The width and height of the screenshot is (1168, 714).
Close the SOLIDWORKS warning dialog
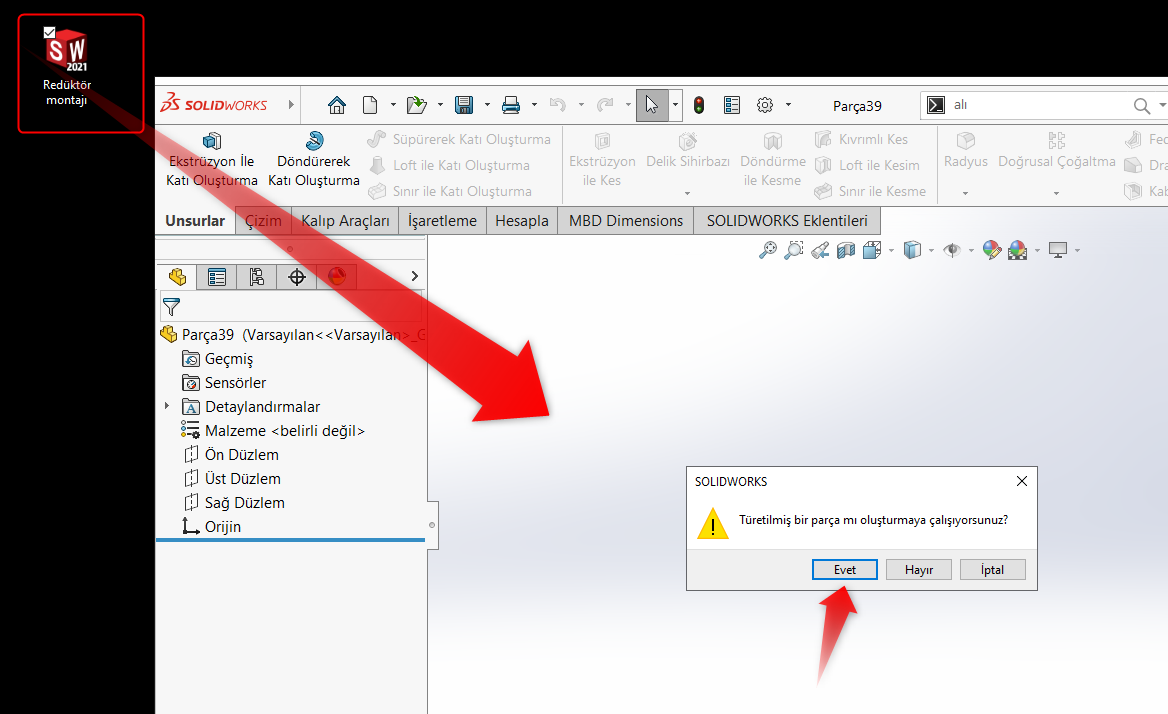pos(1022,481)
